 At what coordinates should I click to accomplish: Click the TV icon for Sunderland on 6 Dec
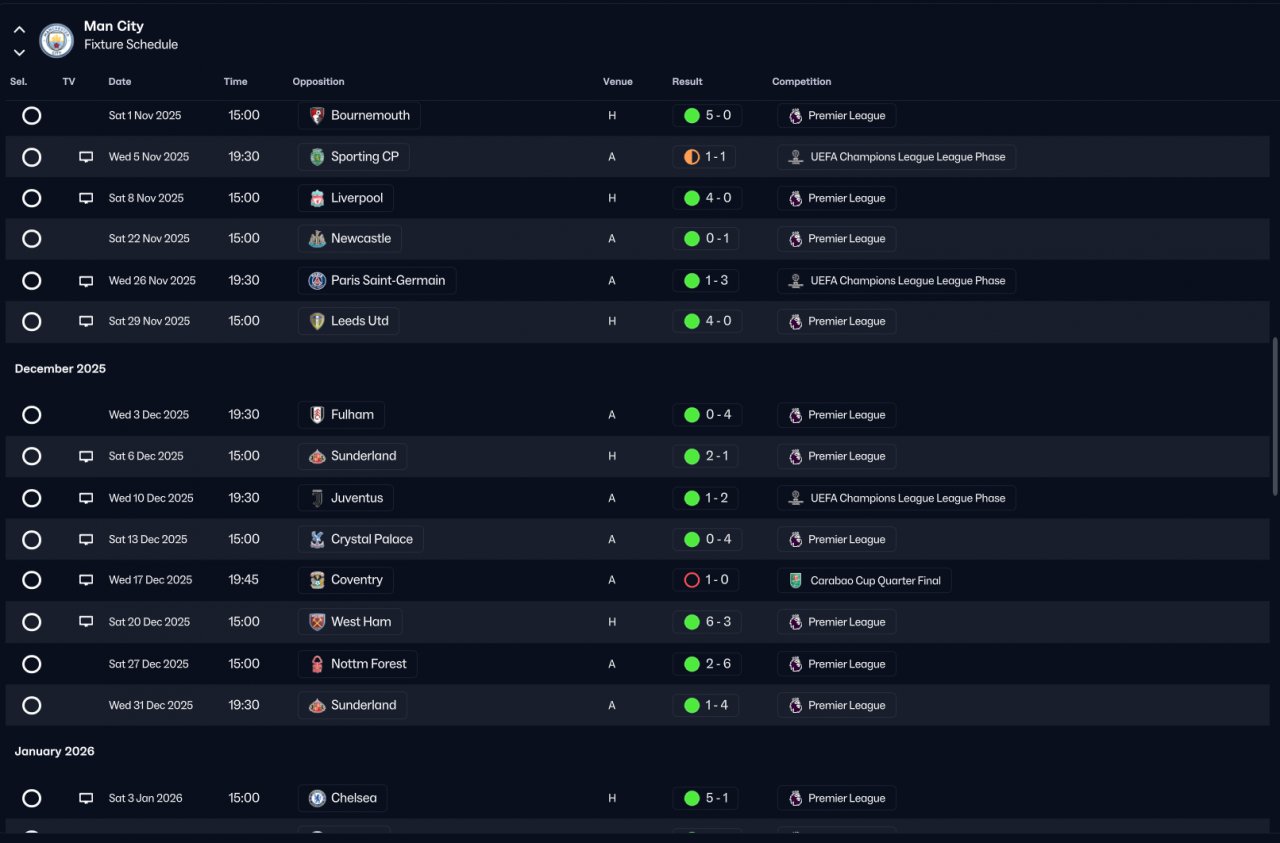coord(86,456)
